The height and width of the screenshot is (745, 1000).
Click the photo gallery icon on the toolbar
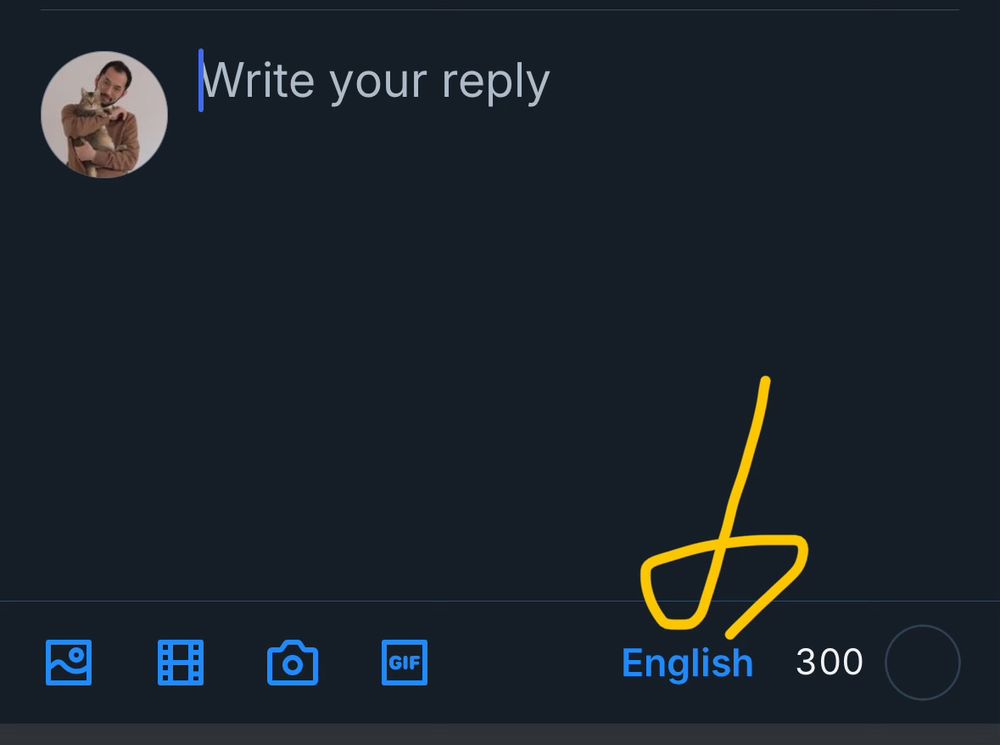[x=67, y=661]
